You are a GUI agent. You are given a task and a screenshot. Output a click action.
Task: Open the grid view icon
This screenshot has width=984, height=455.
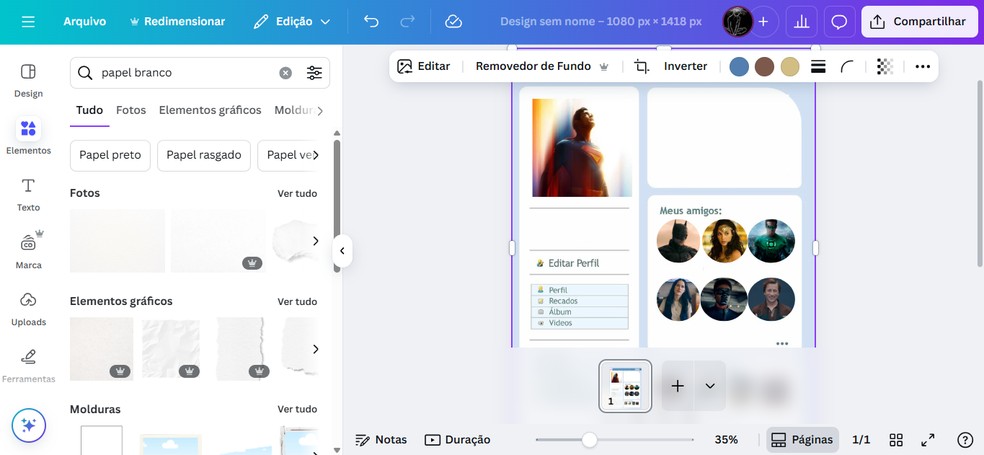[896, 440]
